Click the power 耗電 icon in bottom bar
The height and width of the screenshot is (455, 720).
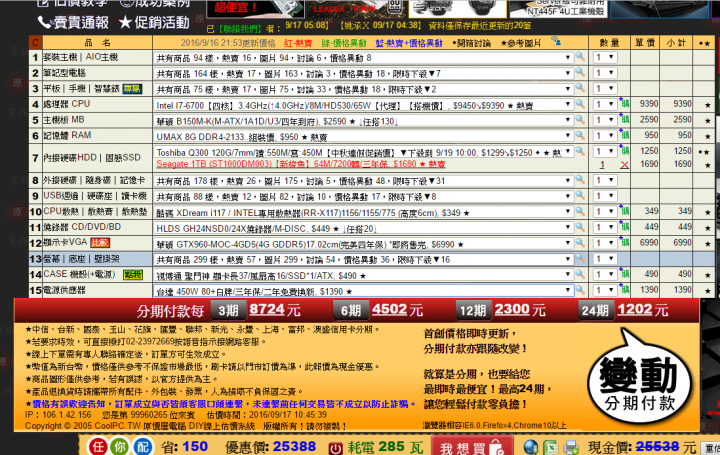click(336, 448)
